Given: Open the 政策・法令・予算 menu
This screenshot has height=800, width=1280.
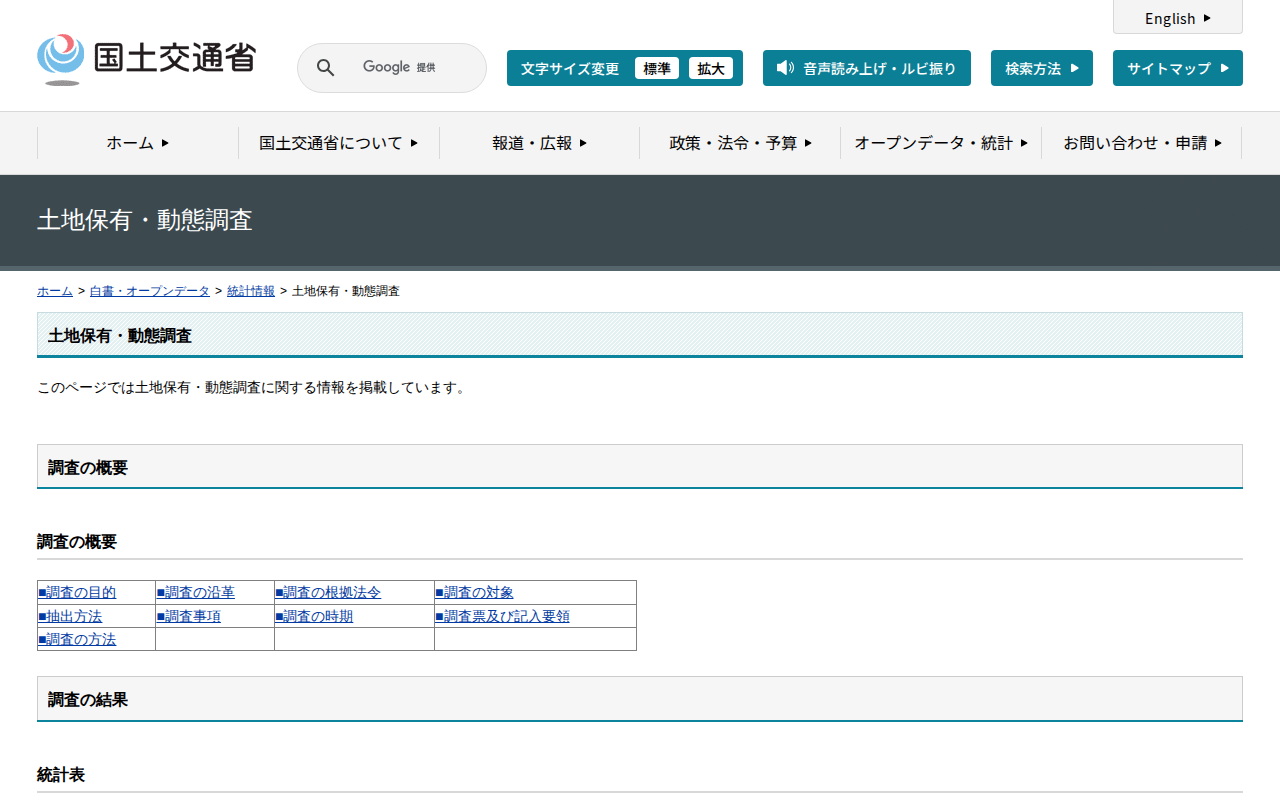Looking at the screenshot, I should click(x=740, y=143).
